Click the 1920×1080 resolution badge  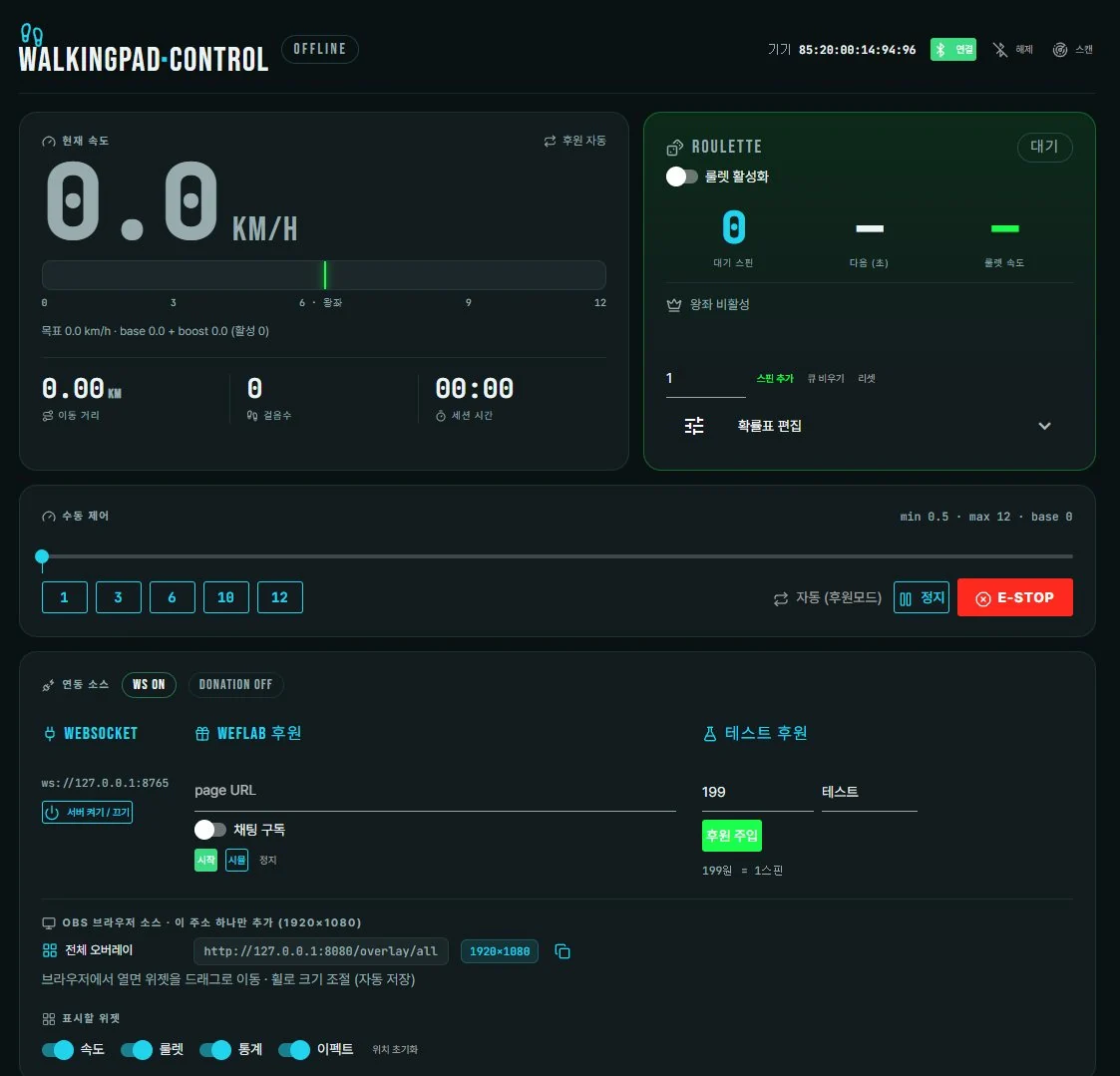point(500,951)
